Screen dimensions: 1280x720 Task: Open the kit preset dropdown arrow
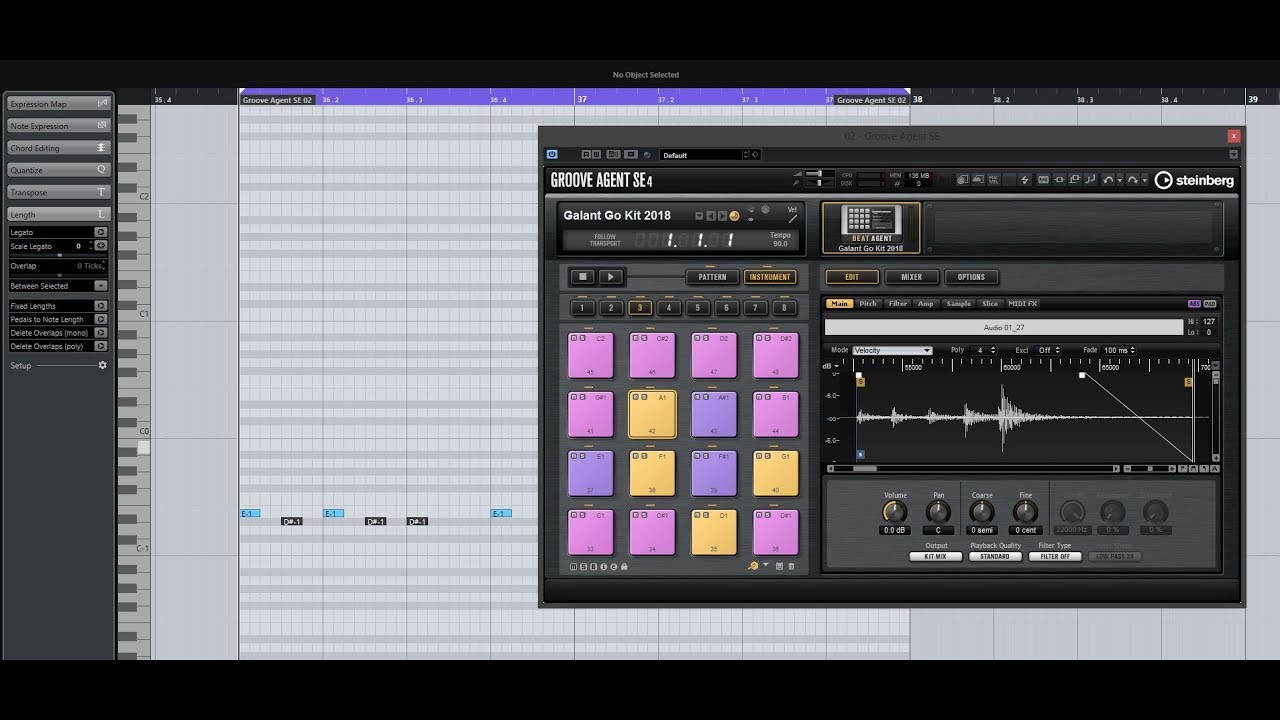[x=699, y=216]
